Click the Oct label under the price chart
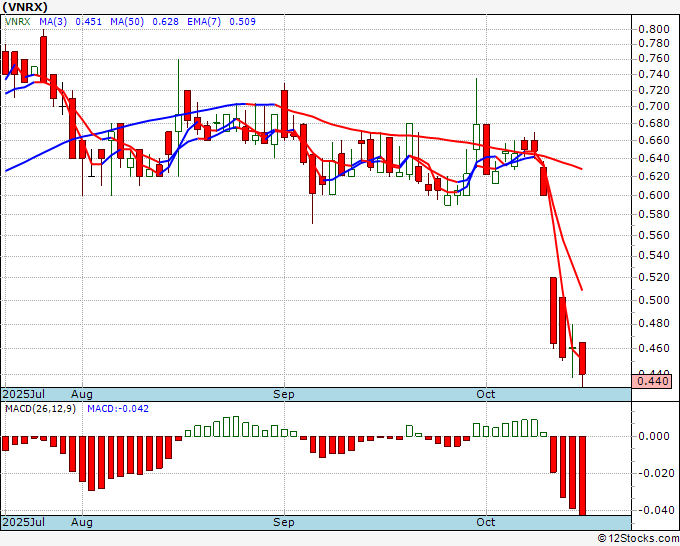The height and width of the screenshot is (546, 680). pos(485,394)
